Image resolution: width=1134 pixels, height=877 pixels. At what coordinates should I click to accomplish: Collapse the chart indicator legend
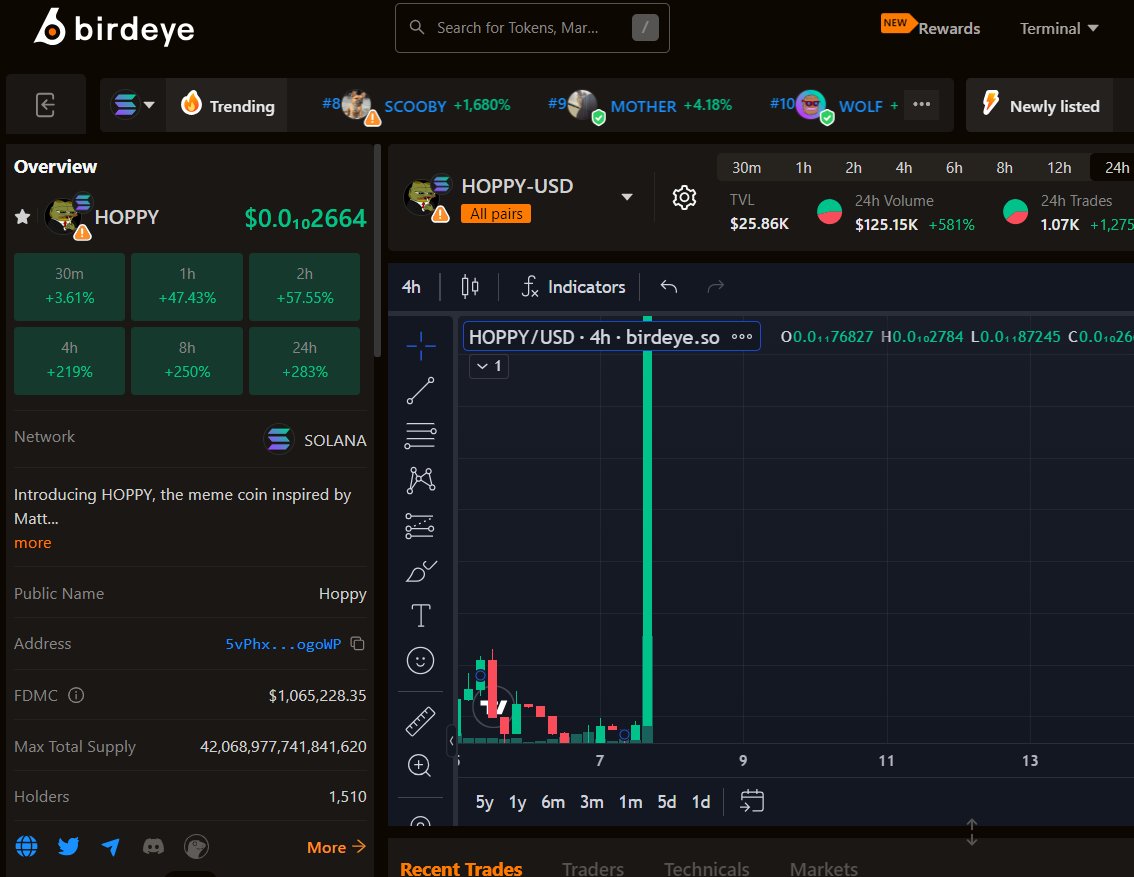coord(489,366)
